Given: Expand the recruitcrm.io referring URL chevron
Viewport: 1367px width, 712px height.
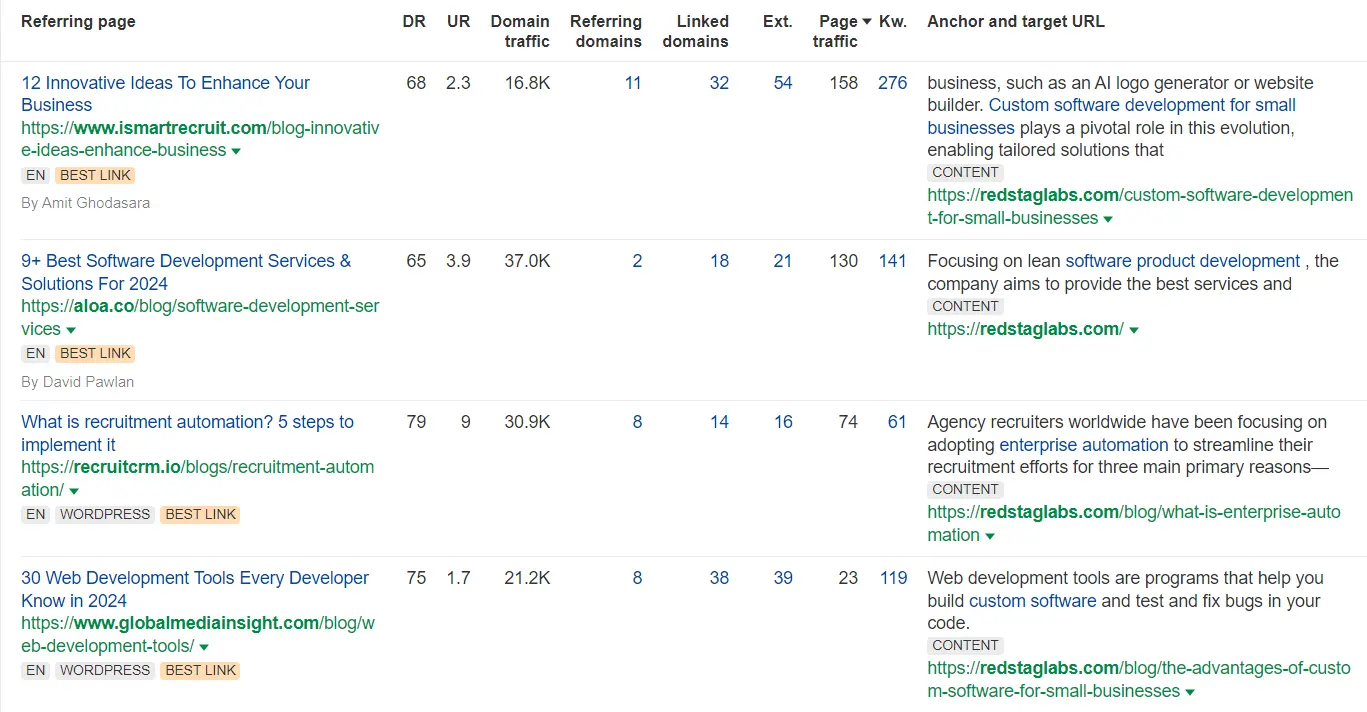Looking at the screenshot, I should pos(74,490).
